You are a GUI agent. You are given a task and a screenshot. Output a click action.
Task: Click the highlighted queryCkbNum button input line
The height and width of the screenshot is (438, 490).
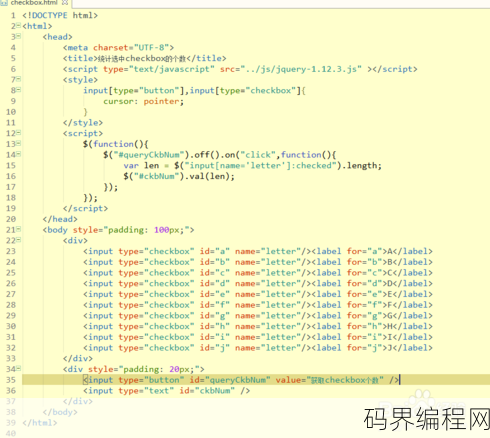[x=241, y=380]
